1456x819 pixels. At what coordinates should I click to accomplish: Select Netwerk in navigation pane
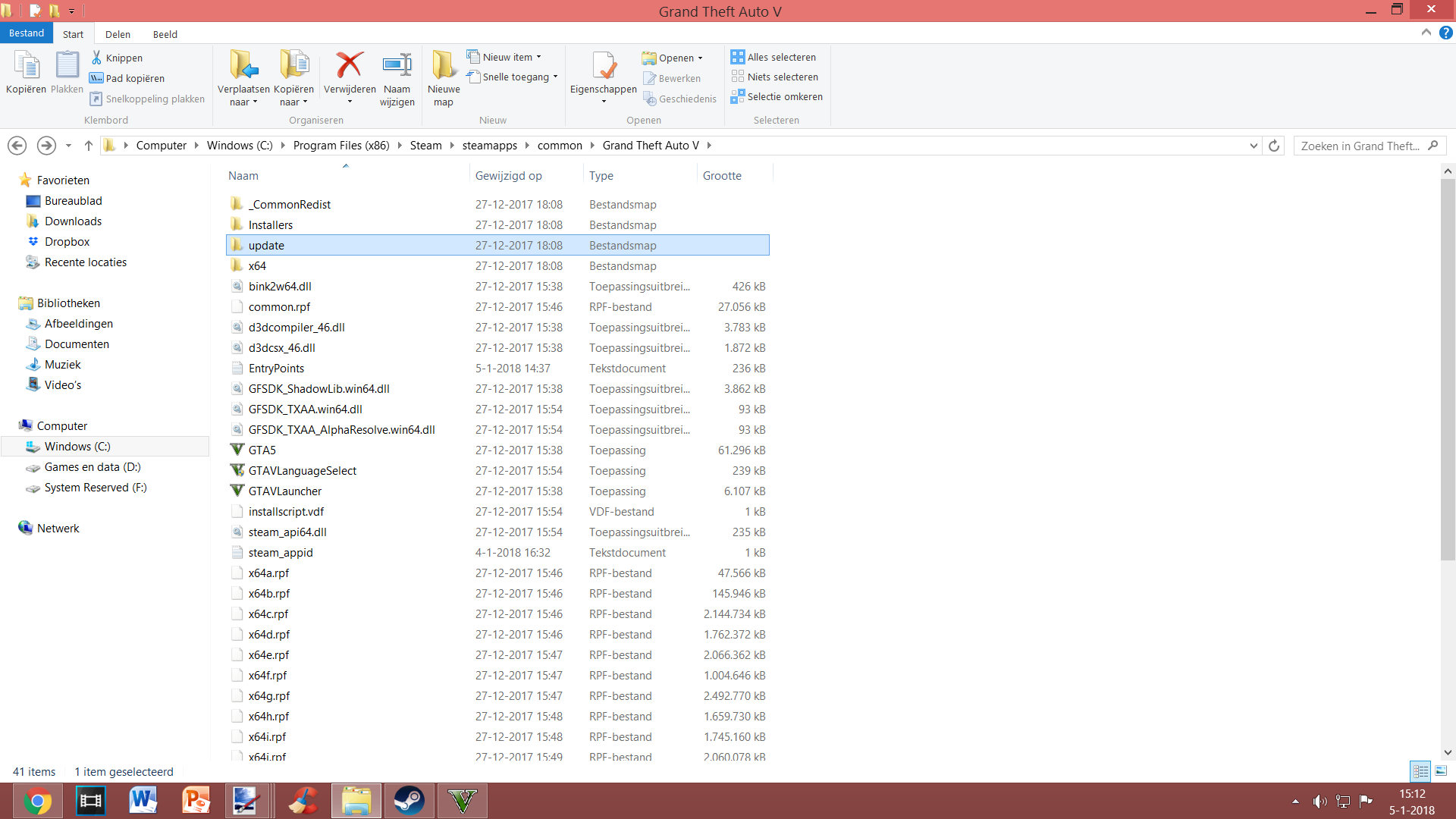click(x=58, y=529)
